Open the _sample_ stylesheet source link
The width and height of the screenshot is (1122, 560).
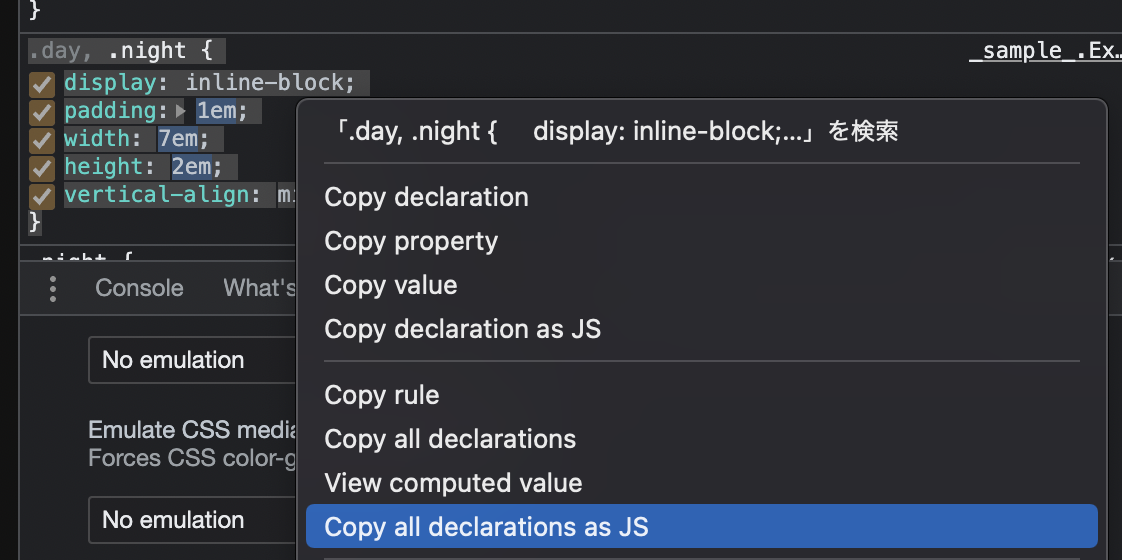[1044, 51]
